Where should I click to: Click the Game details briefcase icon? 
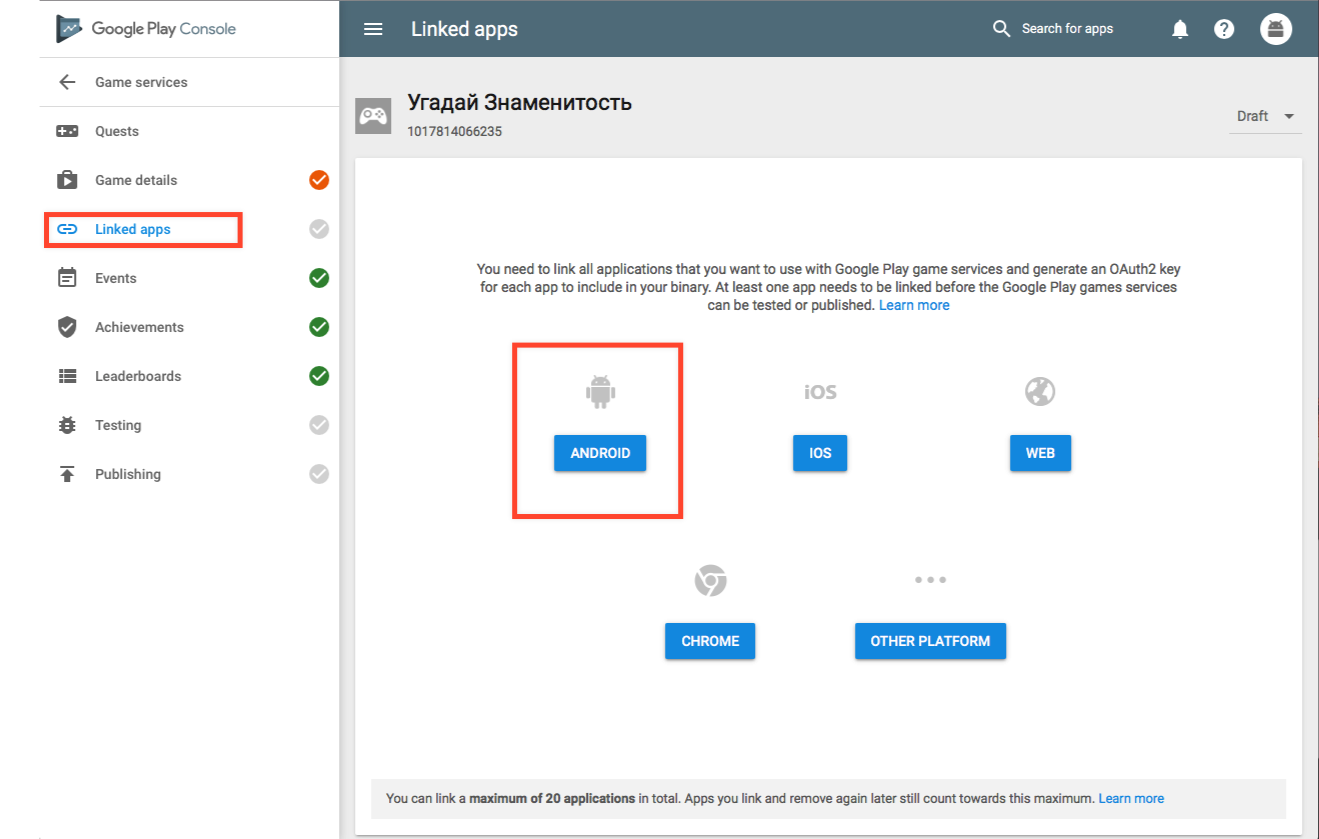[67, 180]
